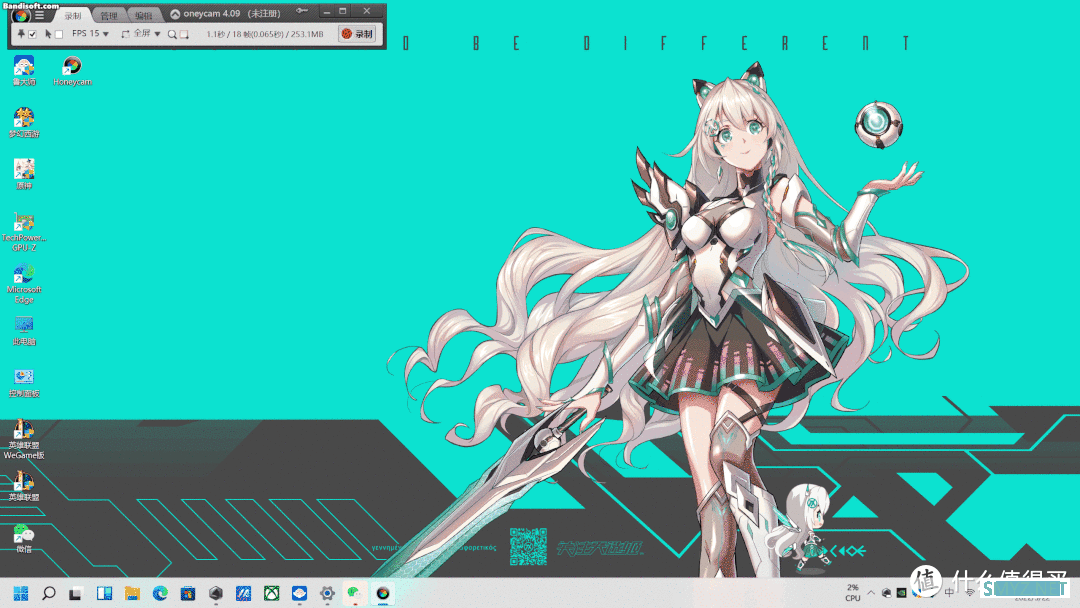1080x608 pixels.
Task: Open the Xbox app in the taskbar
Action: point(271,593)
